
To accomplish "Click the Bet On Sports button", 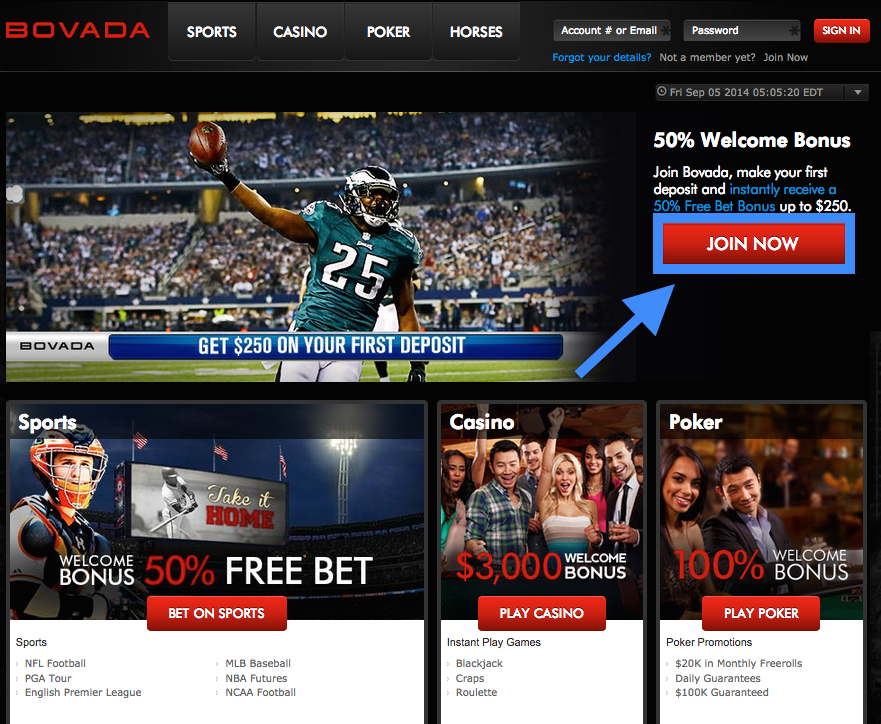I will pyautogui.click(x=217, y=613).
